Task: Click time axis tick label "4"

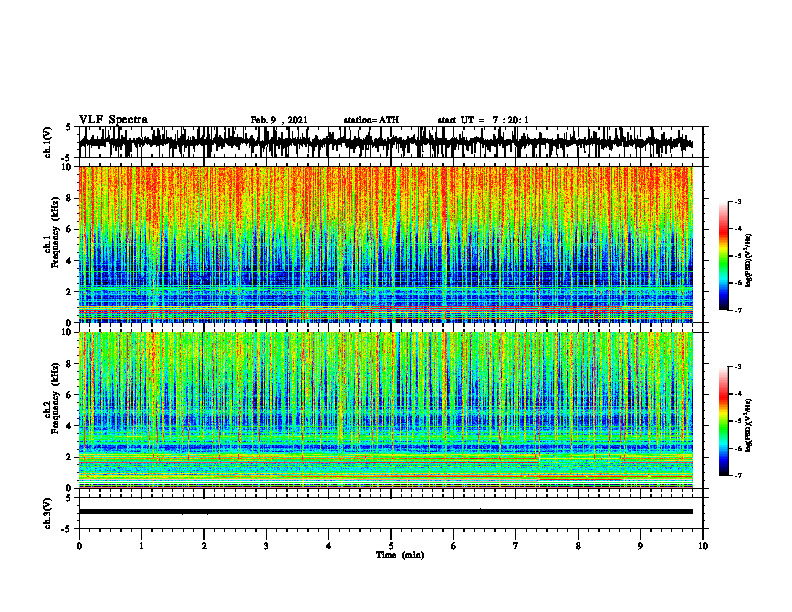Action: [x=329, y=546]
